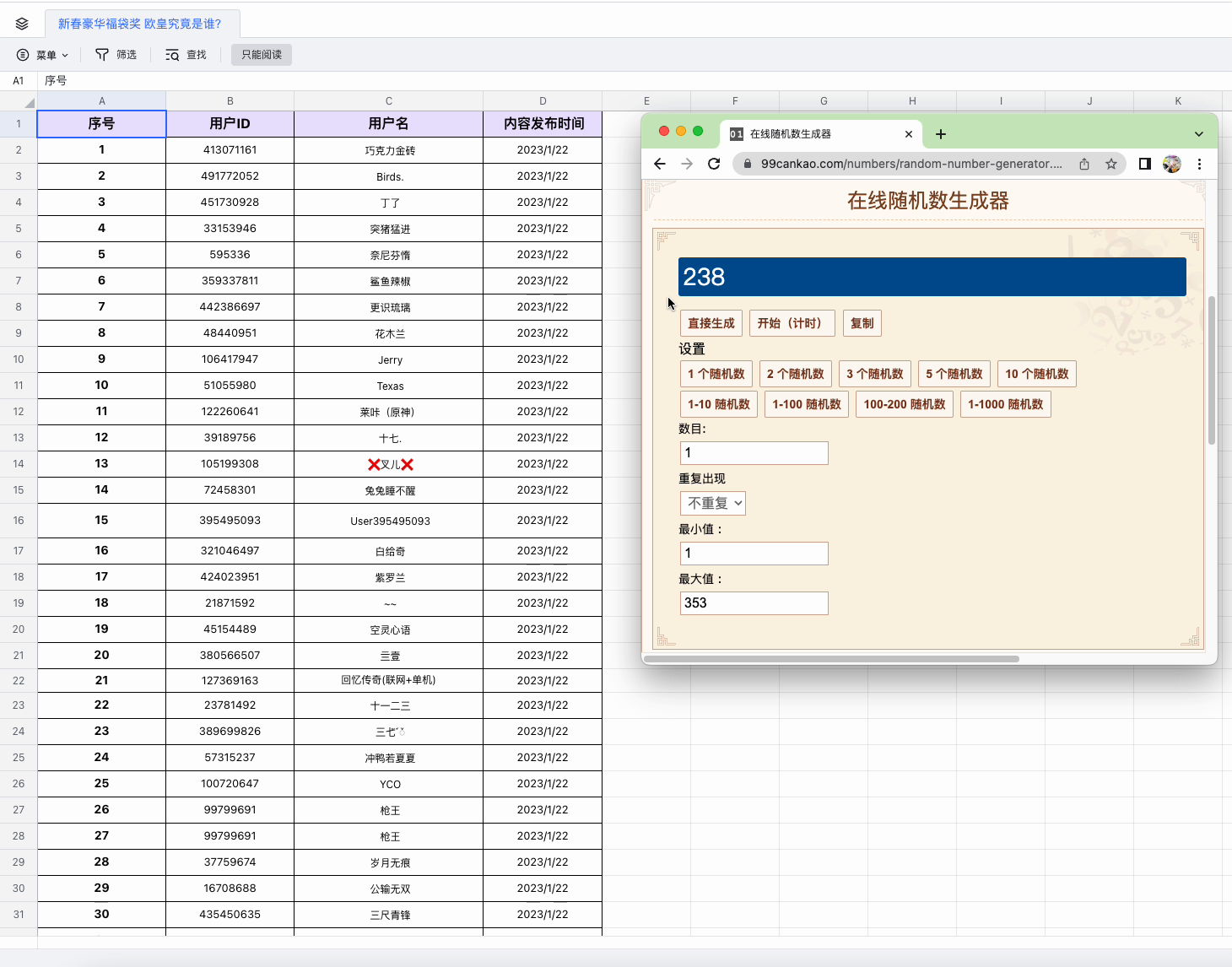
Task: Click the lock icon in address bar
Action: (748, 164)
